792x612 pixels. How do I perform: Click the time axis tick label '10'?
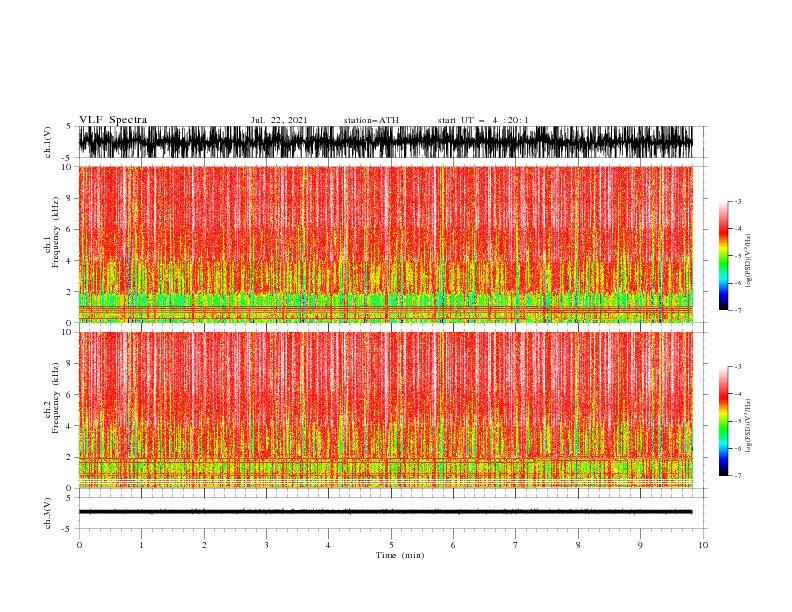(703, 545)
